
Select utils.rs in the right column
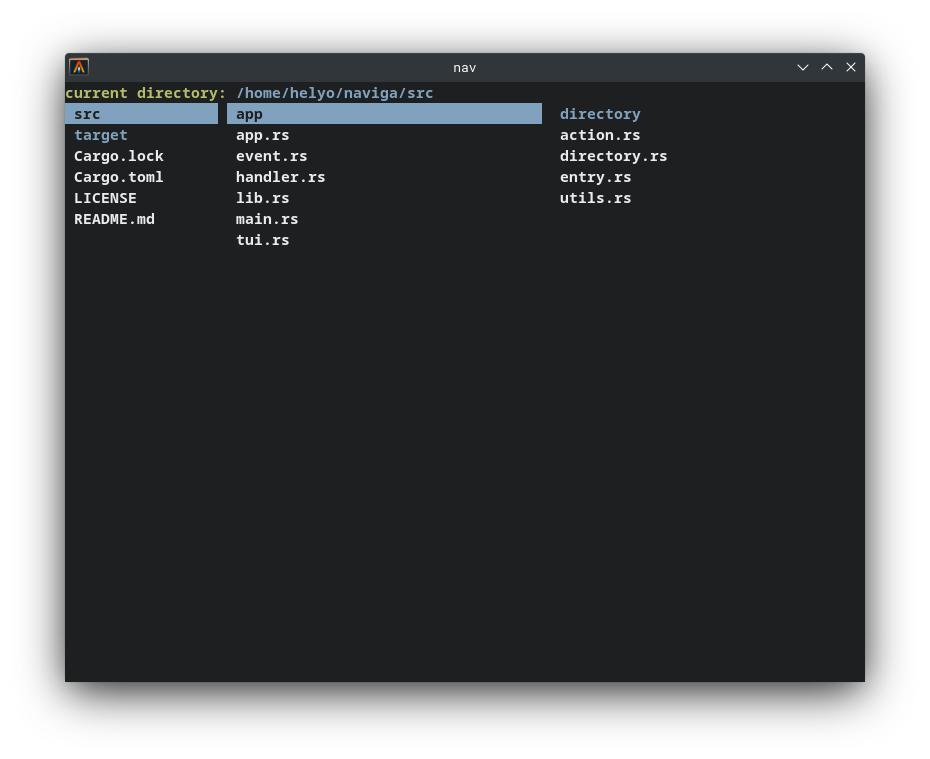596,198
